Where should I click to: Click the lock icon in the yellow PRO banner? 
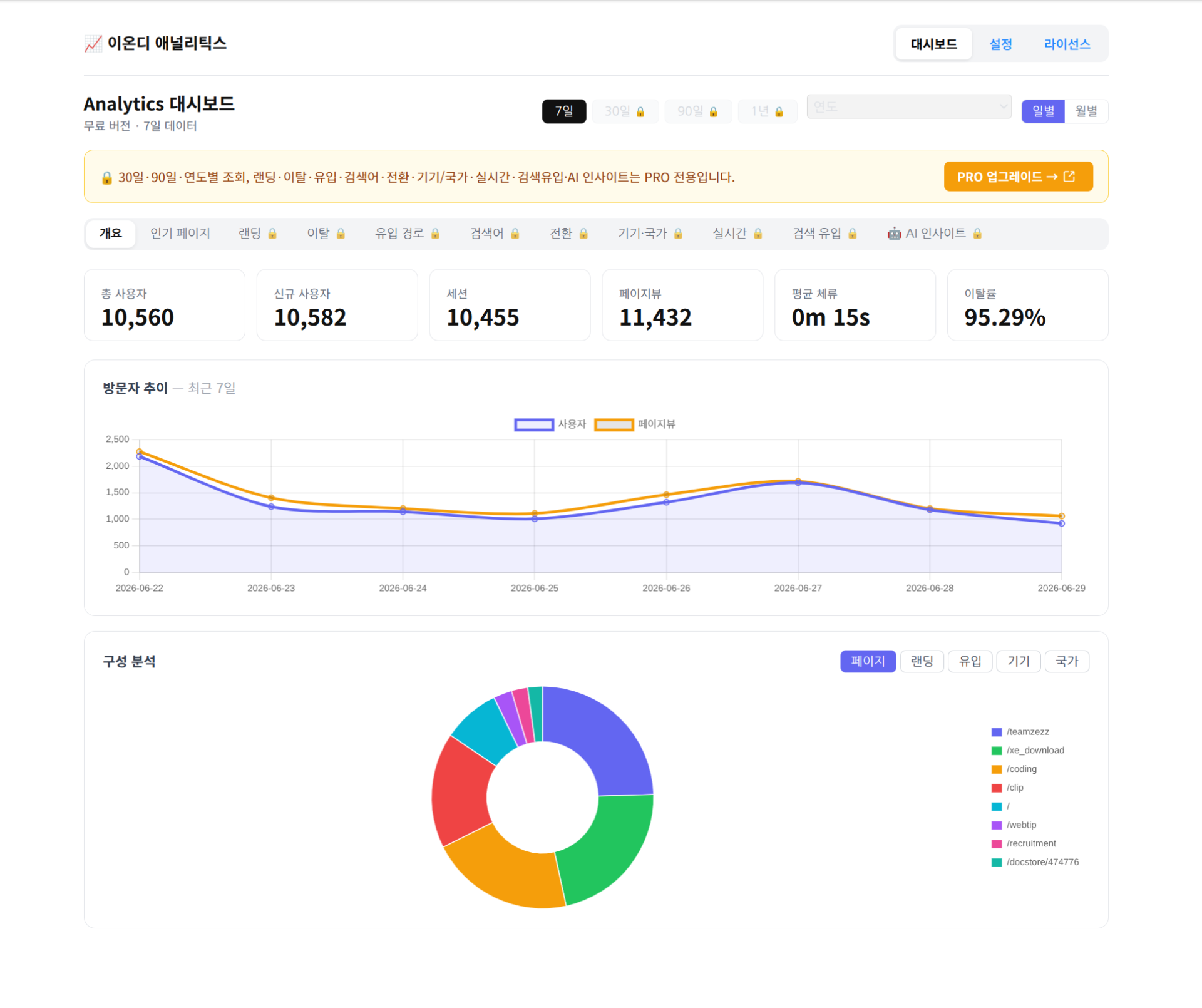tap(106, 178)
